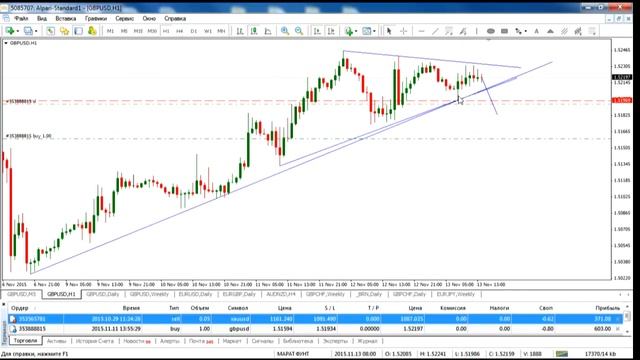
Task: Open the Indicators list dropdown arrow
Action: point(356,31)
